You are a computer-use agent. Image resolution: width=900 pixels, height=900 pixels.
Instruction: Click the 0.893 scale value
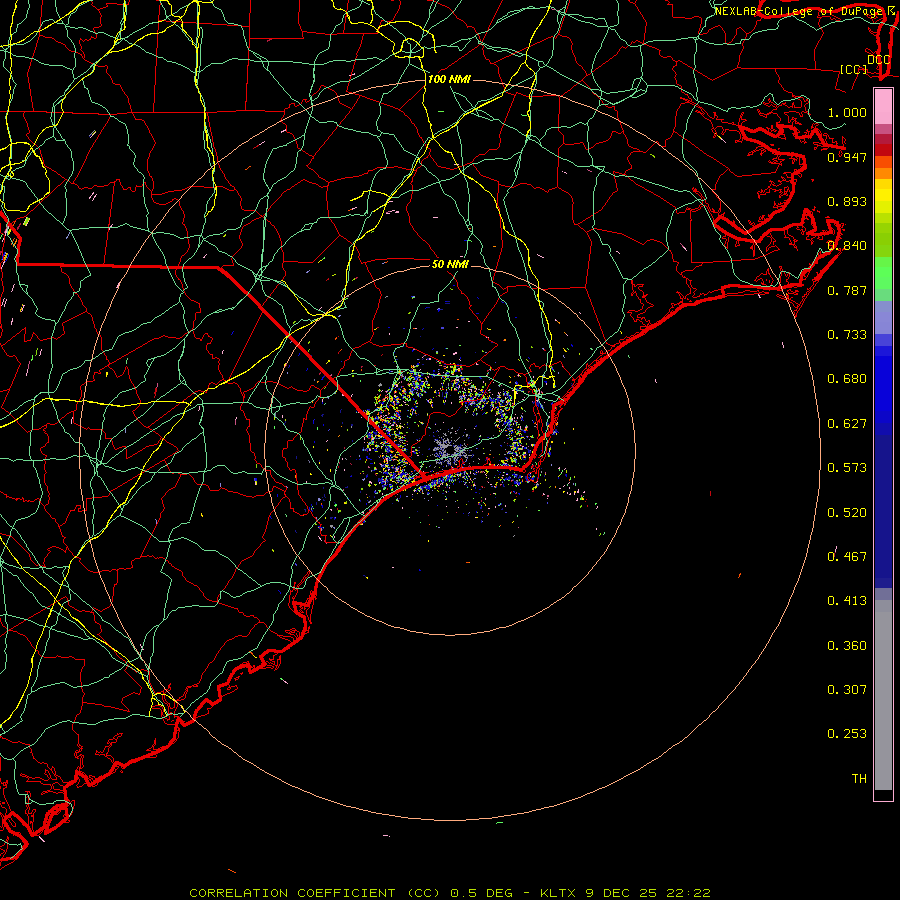847,201
